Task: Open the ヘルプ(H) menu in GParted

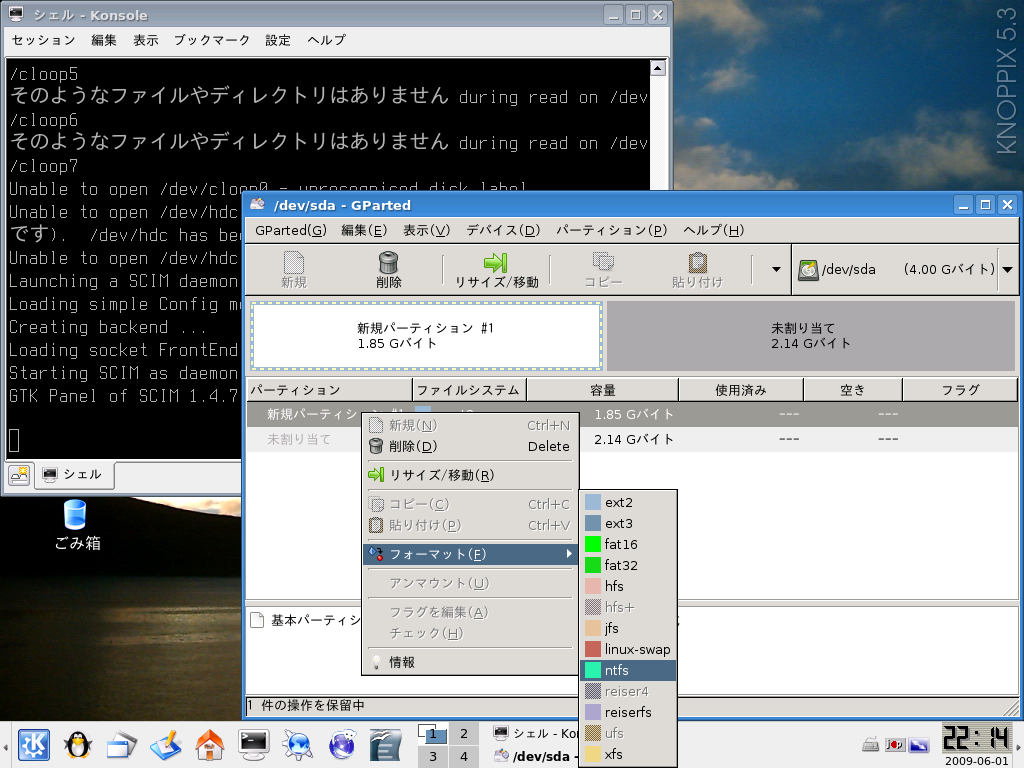Action: (x=713, y=230)
